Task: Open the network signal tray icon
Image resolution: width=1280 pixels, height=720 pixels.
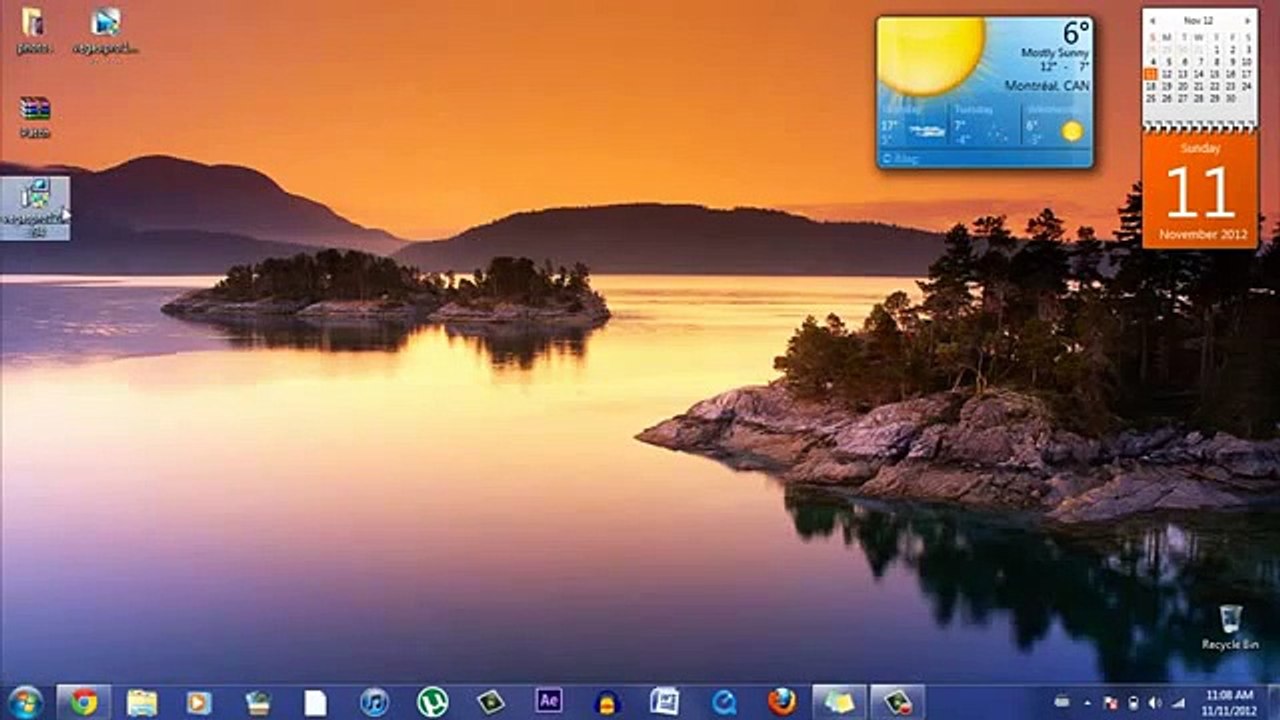Action: tap(1178, 702)
